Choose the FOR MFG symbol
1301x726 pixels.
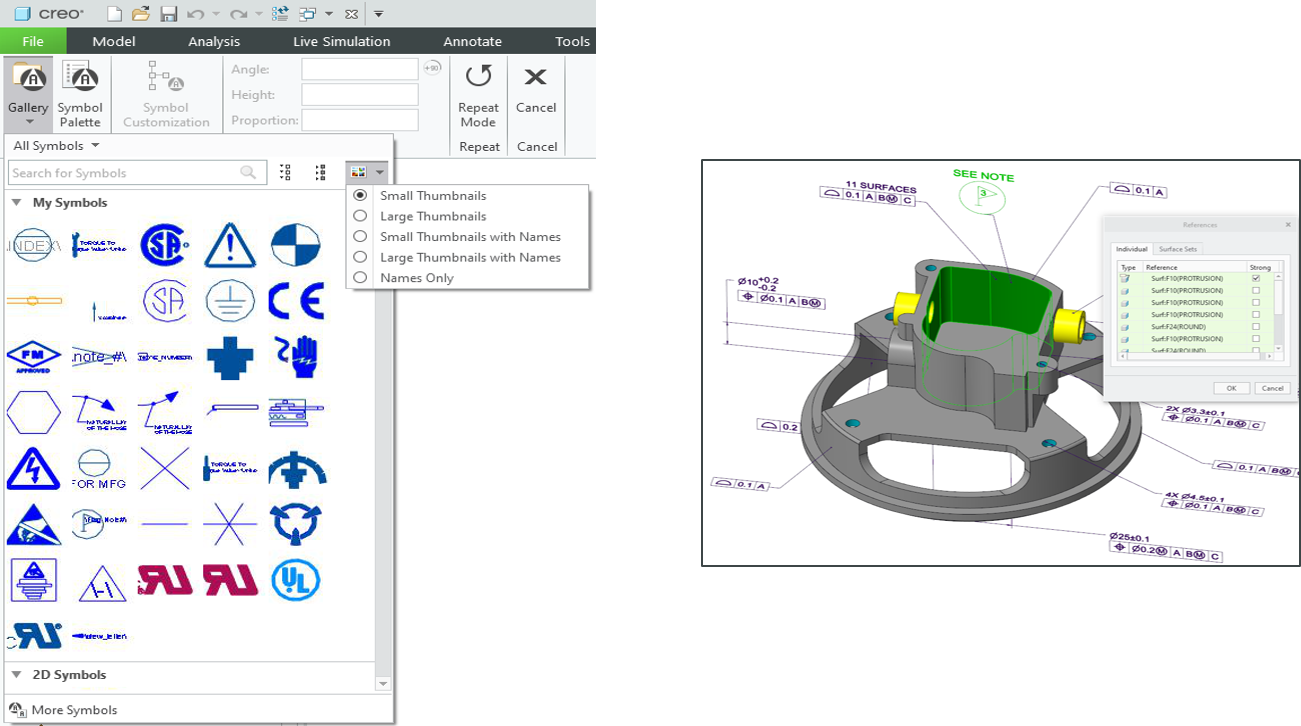(x=99, y=468)
